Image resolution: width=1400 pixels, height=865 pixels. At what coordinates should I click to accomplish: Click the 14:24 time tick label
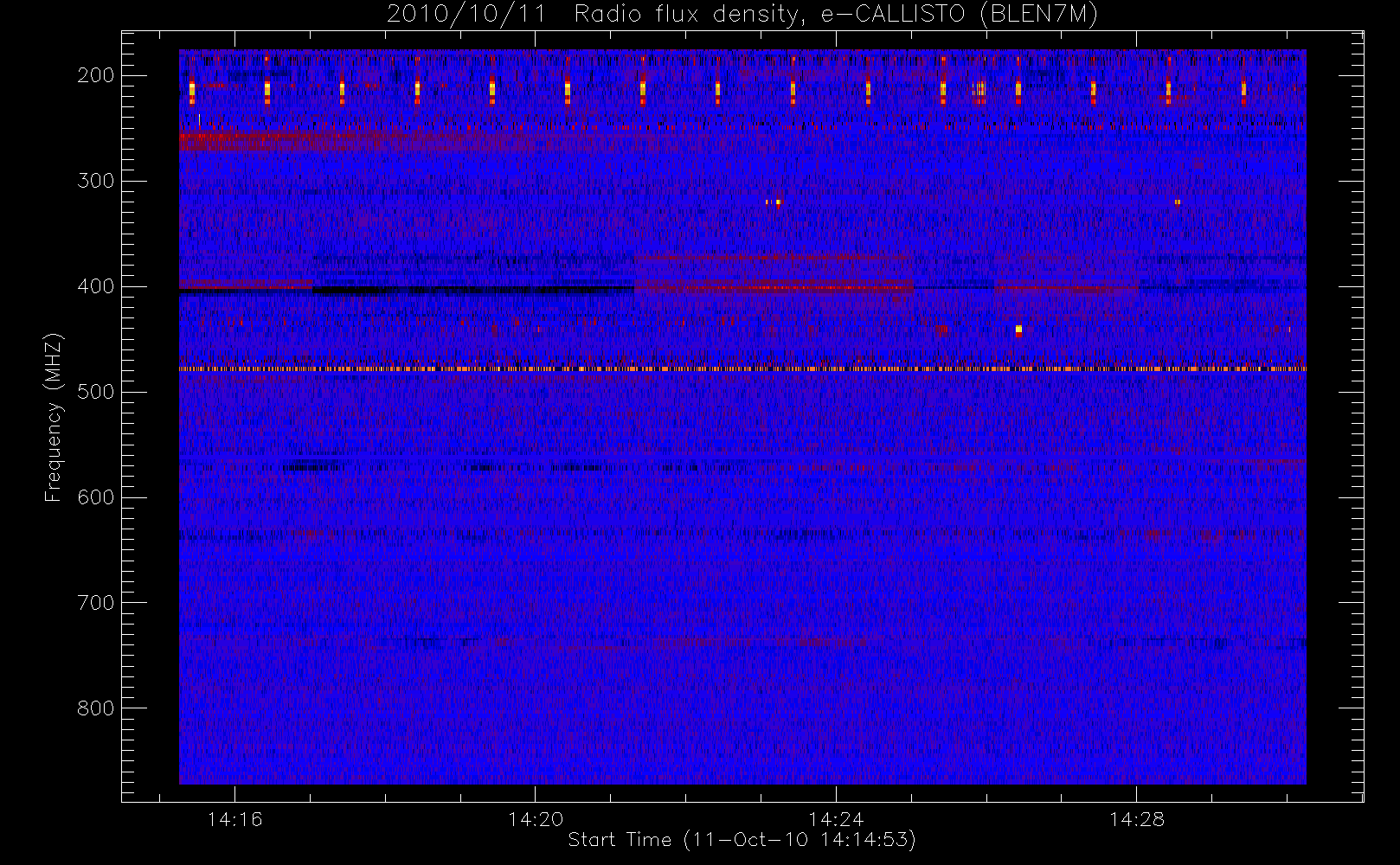tap(836, 819)
